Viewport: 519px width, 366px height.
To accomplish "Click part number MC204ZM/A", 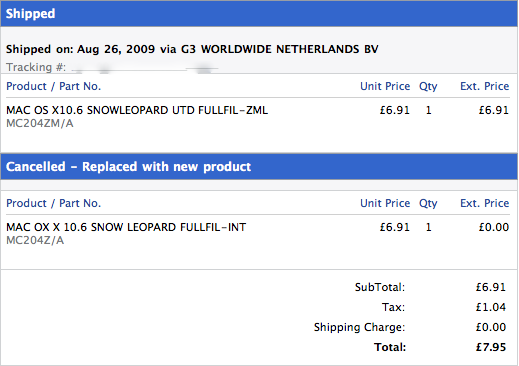I will 40,124.
